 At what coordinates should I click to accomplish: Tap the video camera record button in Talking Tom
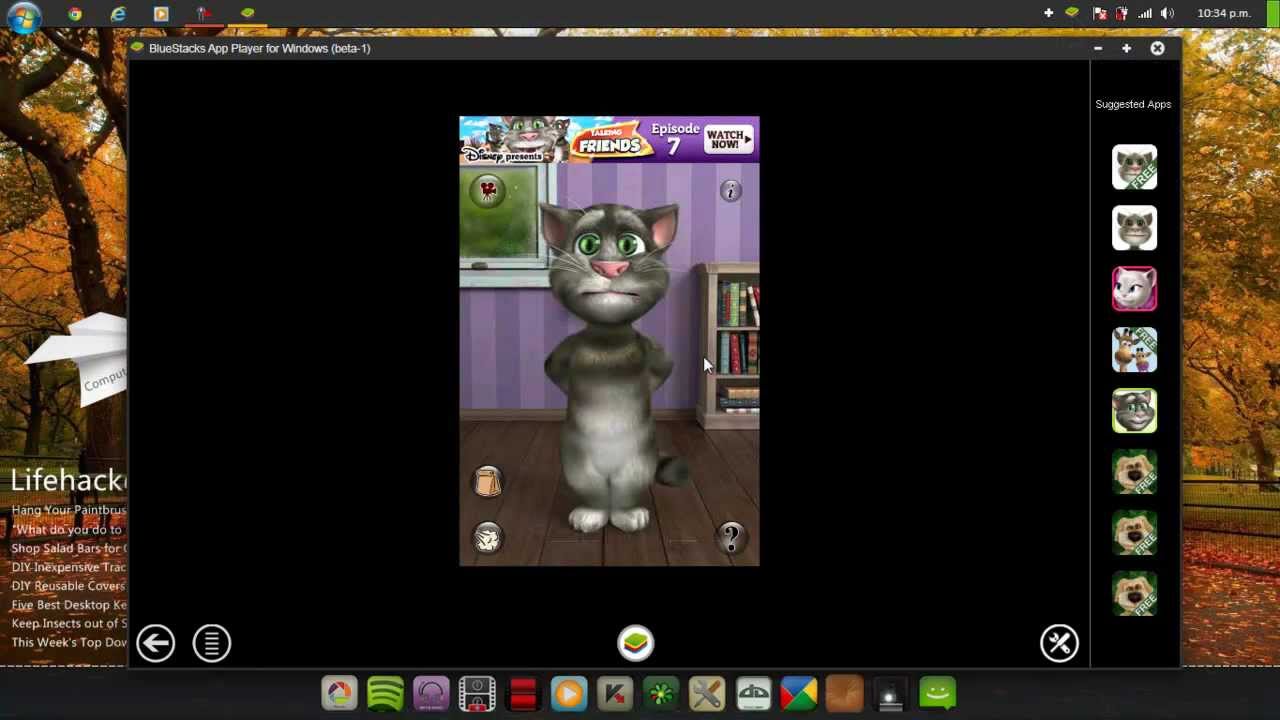488,191
